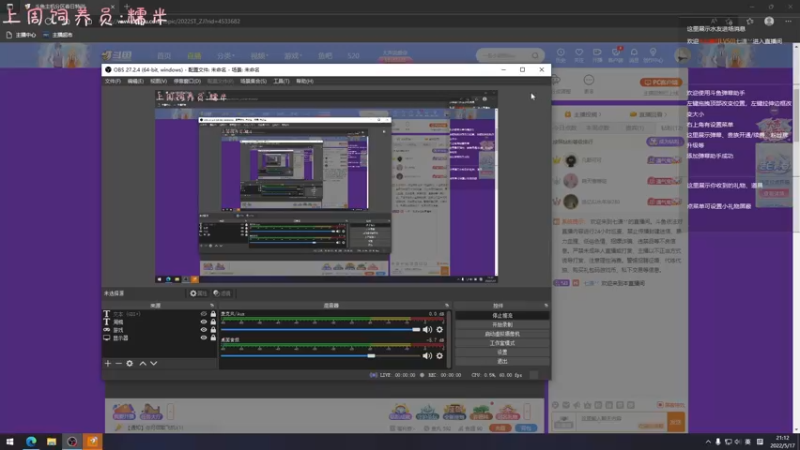Open the Scene Collection (S) menu in OBS
The height and width of the screenshot is (450, 800).
[253, 81]
